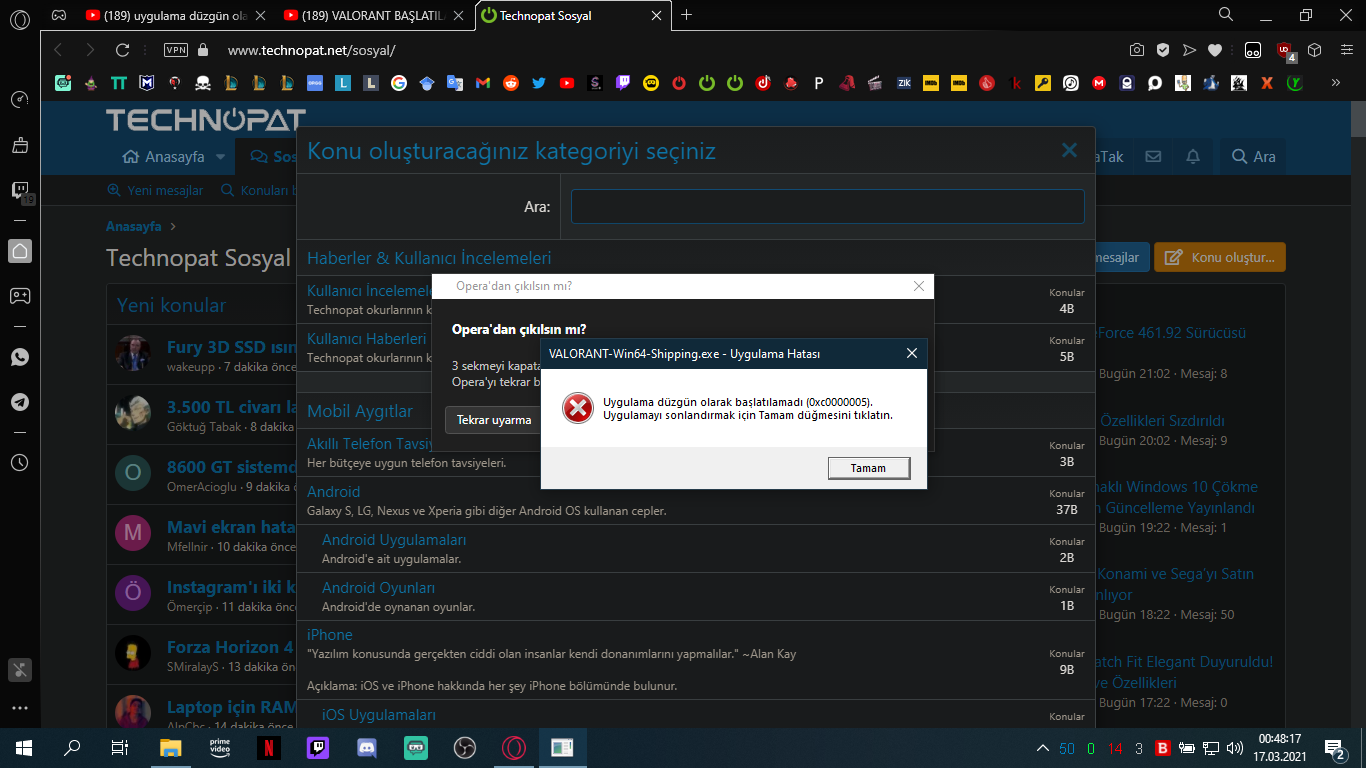Open the site Ara search button

click(x=1253, y=157)
